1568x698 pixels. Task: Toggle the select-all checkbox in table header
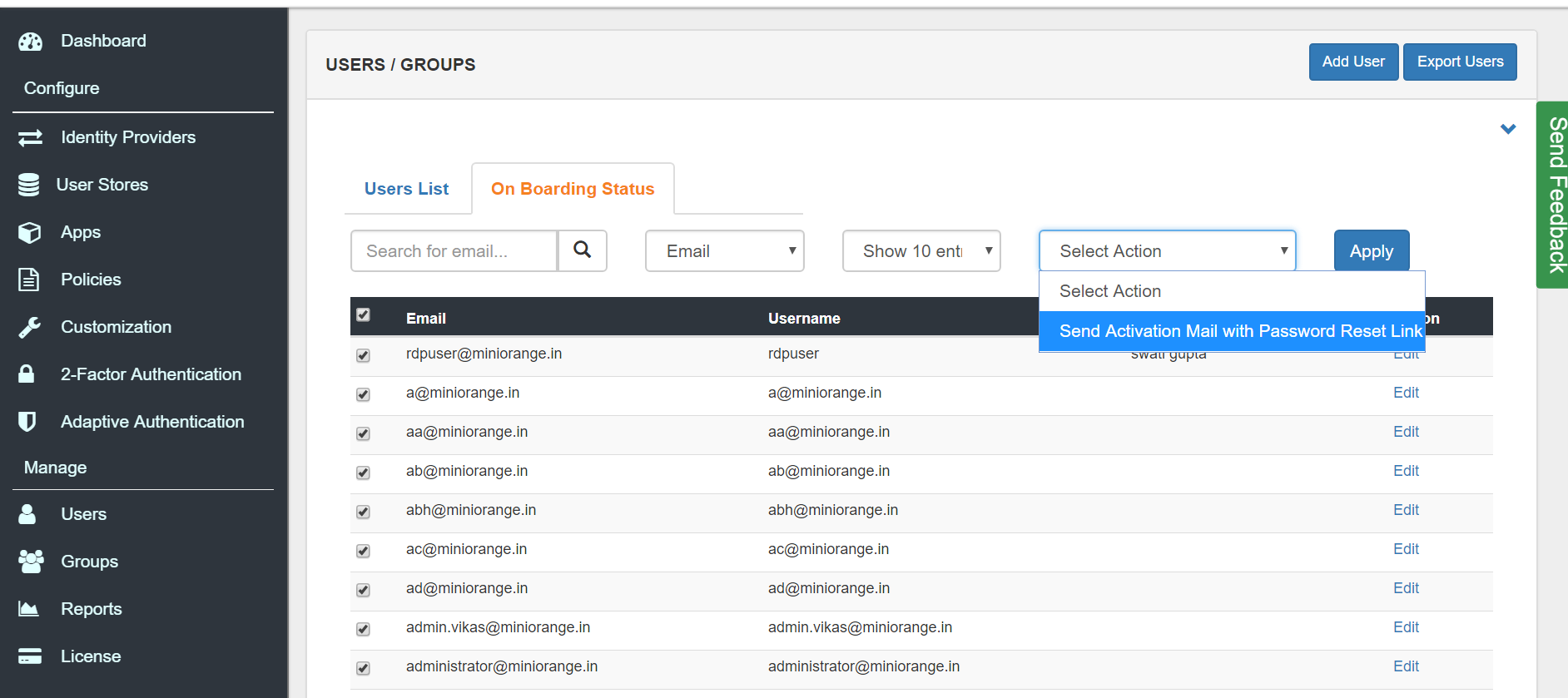pyautogui.click(x=363, y=315)
